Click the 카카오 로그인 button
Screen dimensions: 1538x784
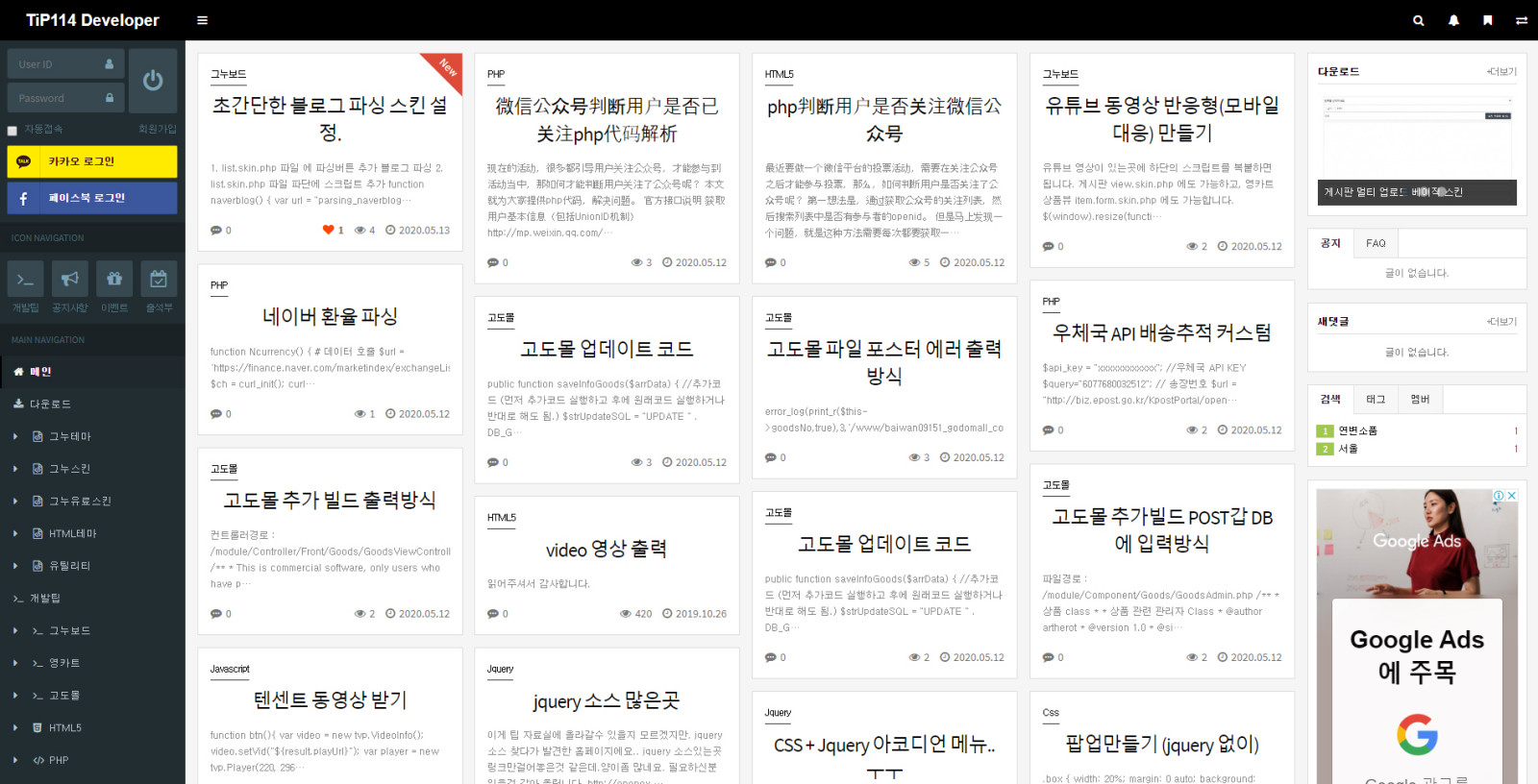coord(92,161)
